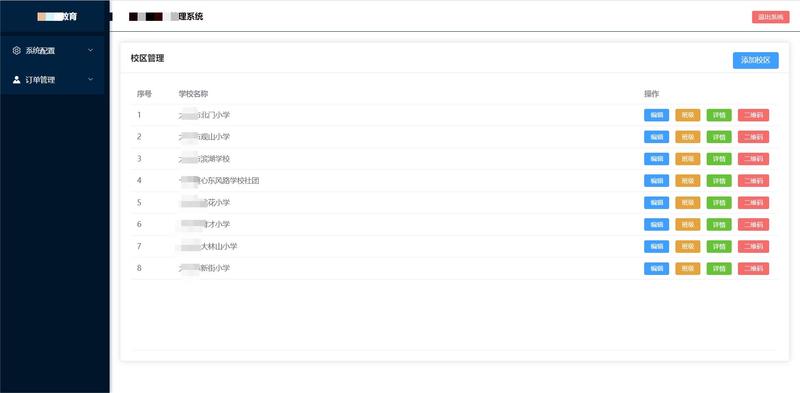Viewport: 800px width, 393px height.
Task: Expand the 系统配置 chevron arrow
Action: (x=90, y=51)
